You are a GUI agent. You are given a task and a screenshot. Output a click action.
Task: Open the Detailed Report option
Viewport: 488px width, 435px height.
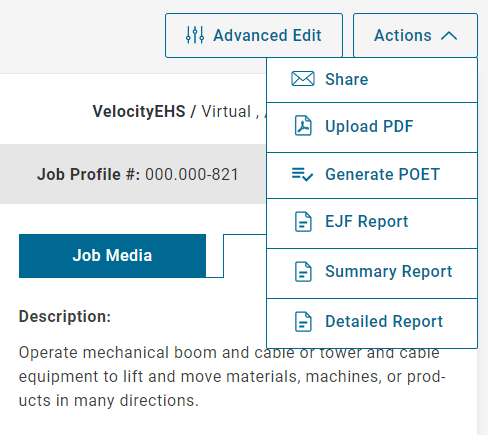pos(372,323)
